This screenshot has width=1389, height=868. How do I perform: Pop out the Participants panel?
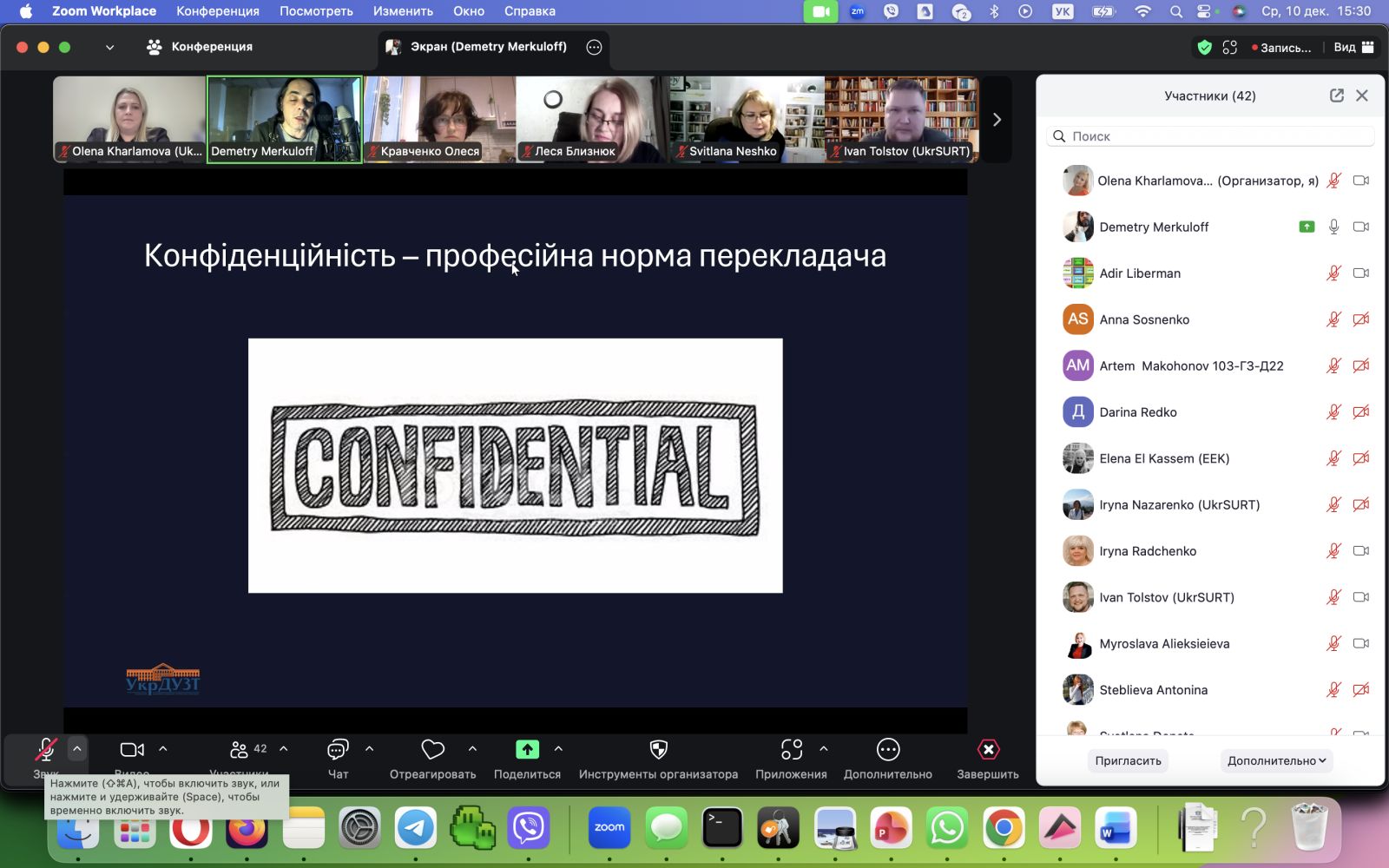coord(1337,95)
